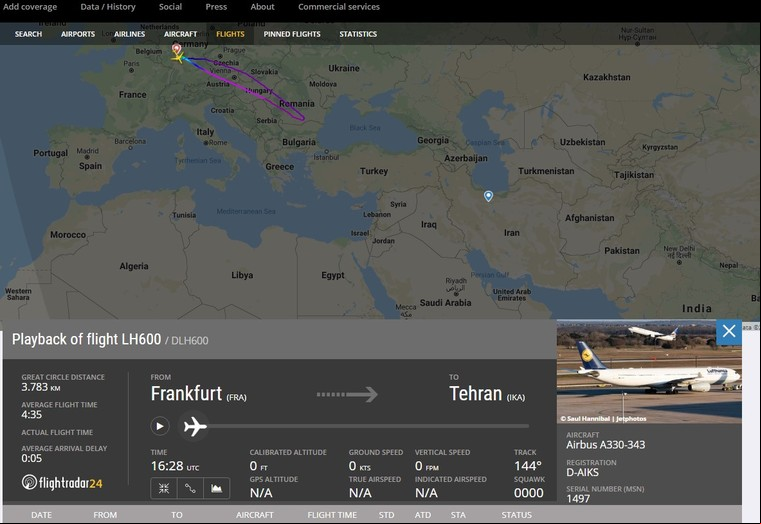Image resolution: width=761 pixels, height=524 pixels.
Task: Switch to the Airlines tab
Action: click(129, 34)
